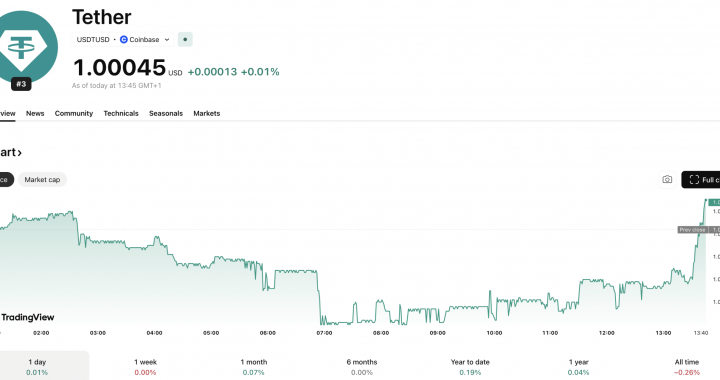Viewport: 720px width, 380px height.
Task: Switch to the Community tab
Action: [74, 113]
